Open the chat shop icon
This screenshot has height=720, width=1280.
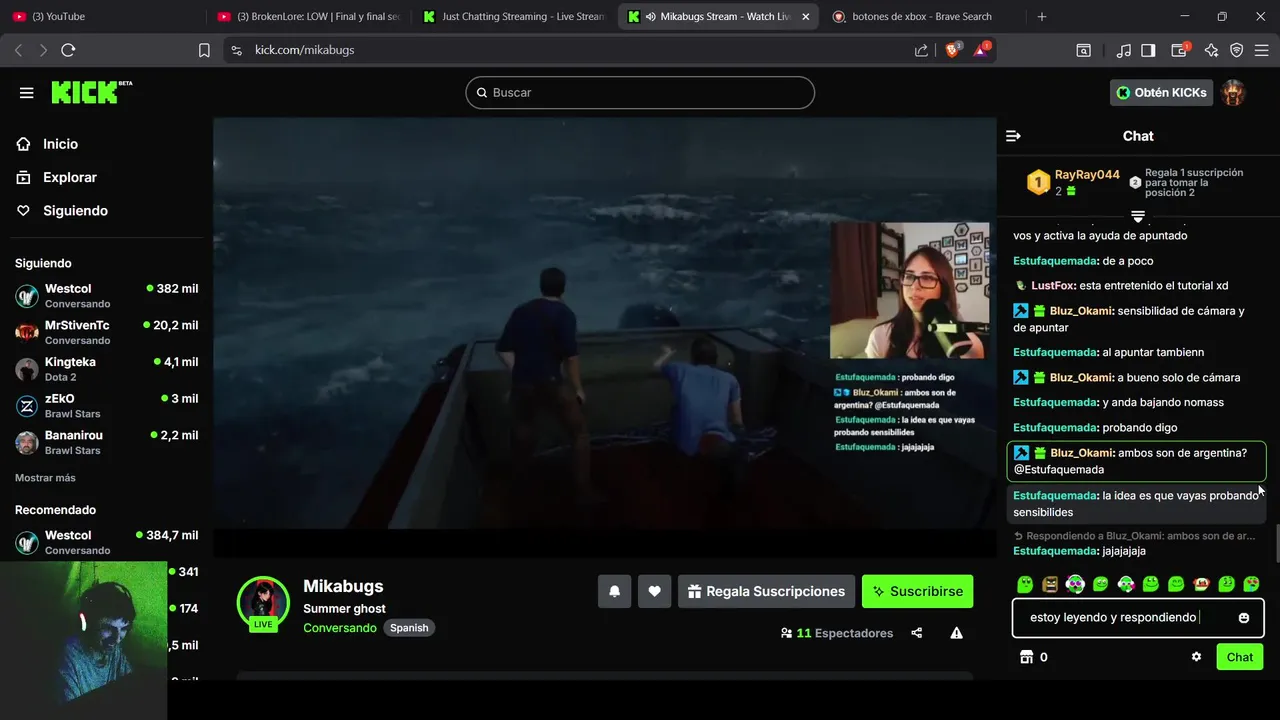pyautogui.click(x=1025, y=657)
